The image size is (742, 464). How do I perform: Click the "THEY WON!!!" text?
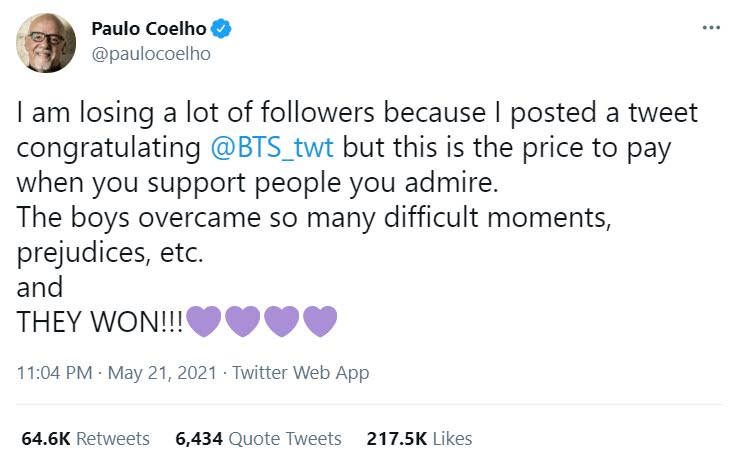click(x=102, y=323)
